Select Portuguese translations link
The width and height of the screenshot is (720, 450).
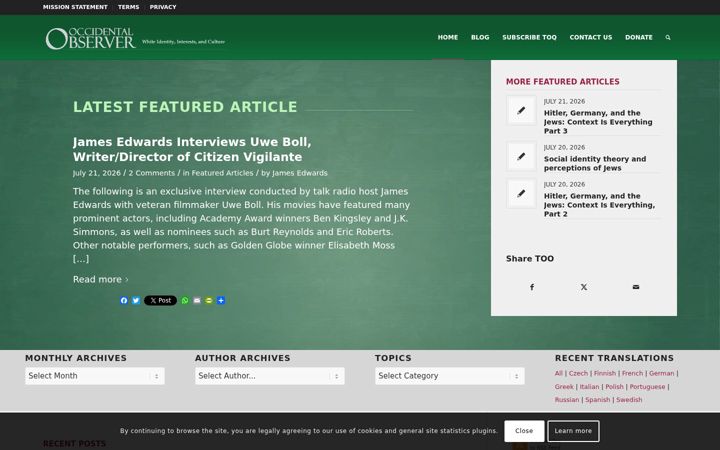tap(647, 387)
